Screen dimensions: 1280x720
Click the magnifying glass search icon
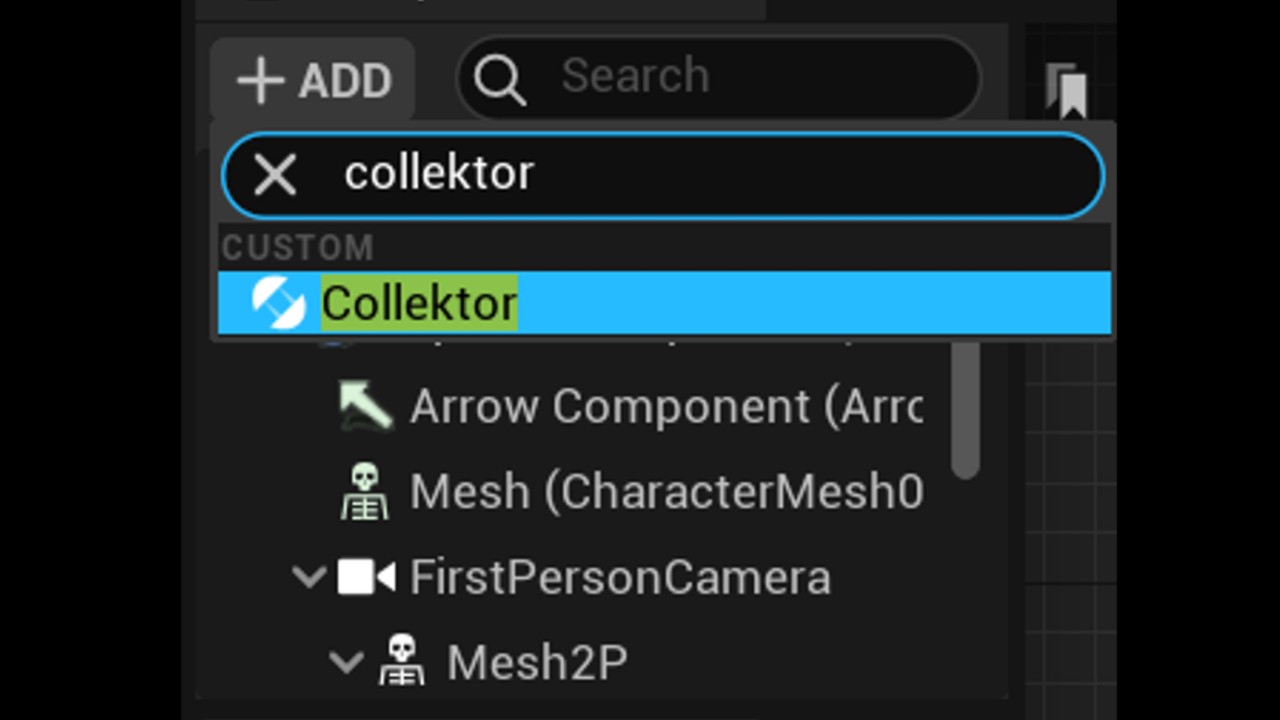[501, 76]
